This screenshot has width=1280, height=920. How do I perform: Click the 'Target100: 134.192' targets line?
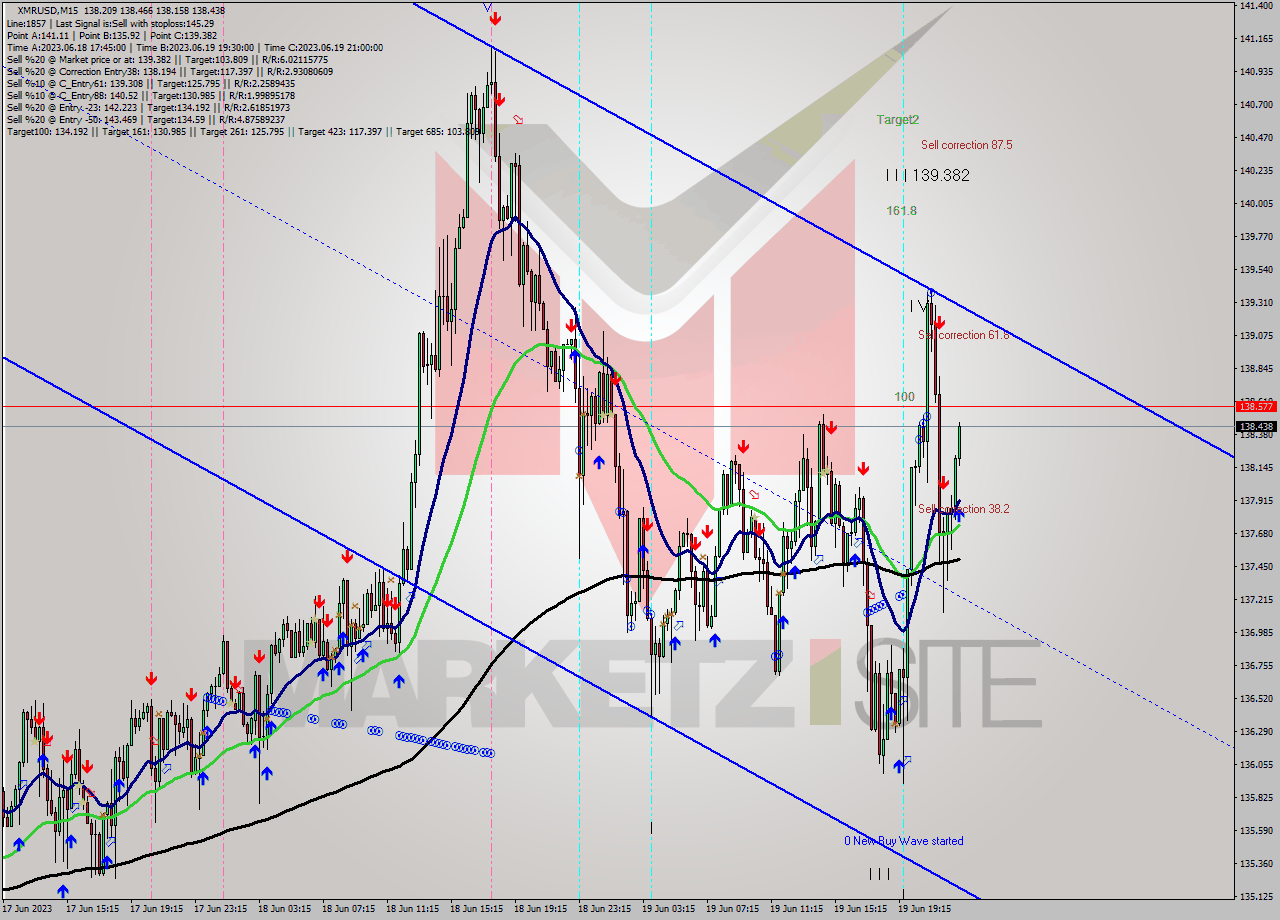point(243,132)
